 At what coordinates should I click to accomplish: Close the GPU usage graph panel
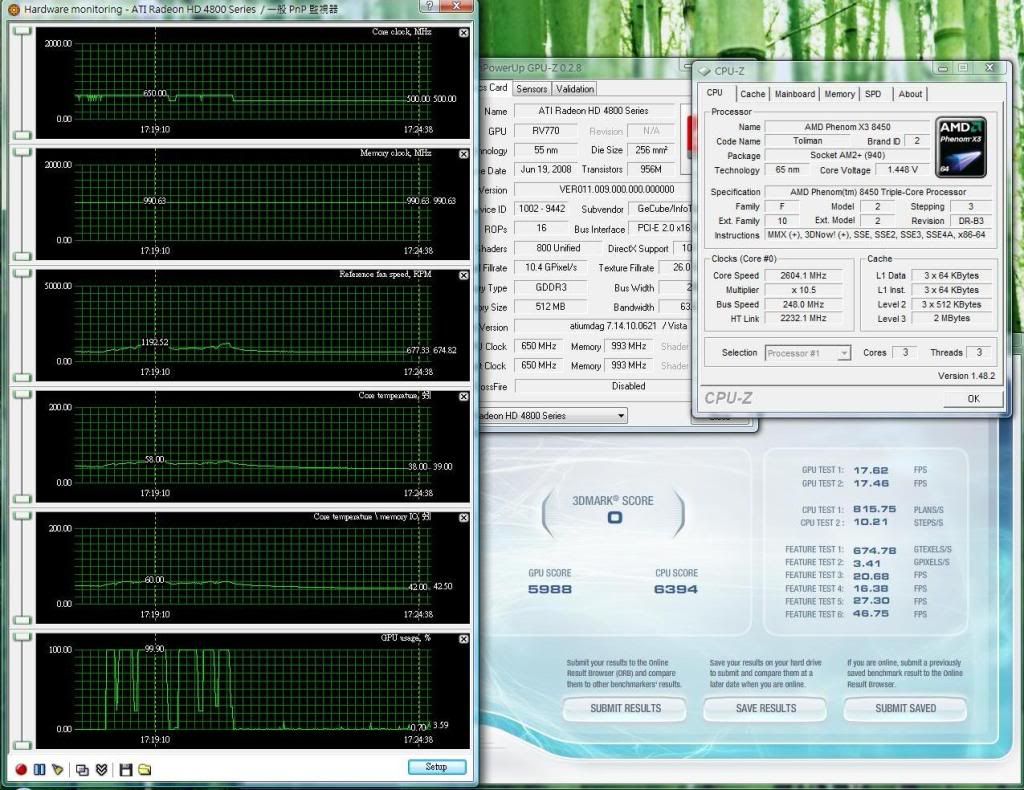(x=464, y=639)
